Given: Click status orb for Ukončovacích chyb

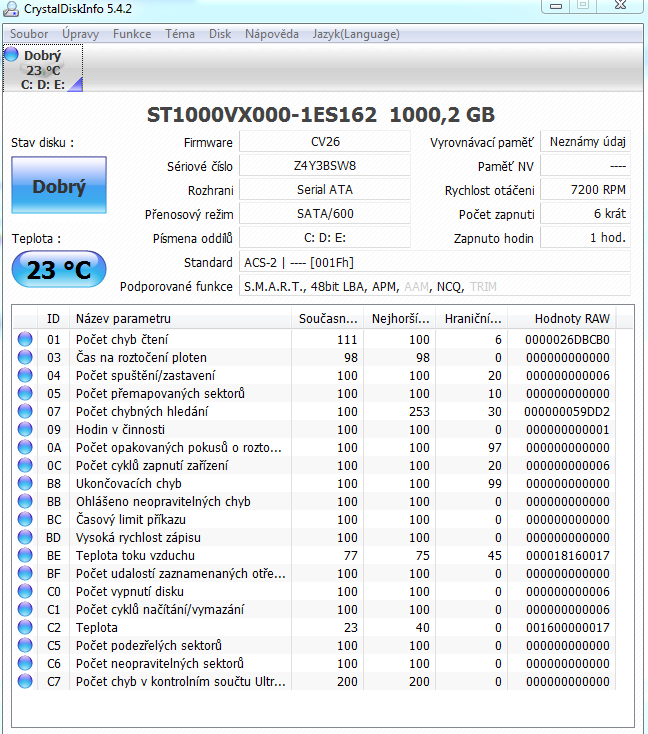Looking at the screenshot, I should tap(25, 484).
